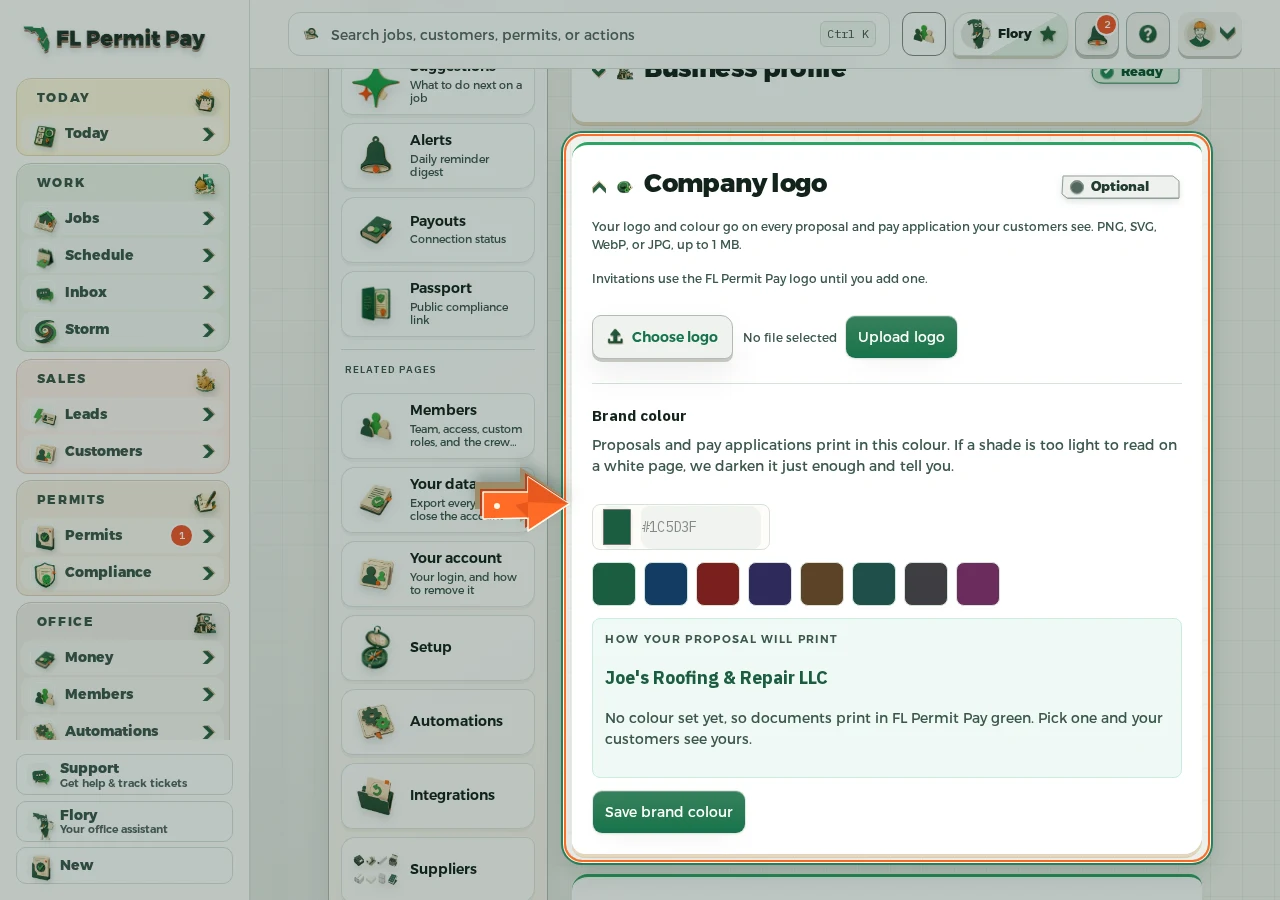The height and width of the screenshot is (900, 1280).
Task: Open the notifications bell with badge
Action: pos(1097,34)
